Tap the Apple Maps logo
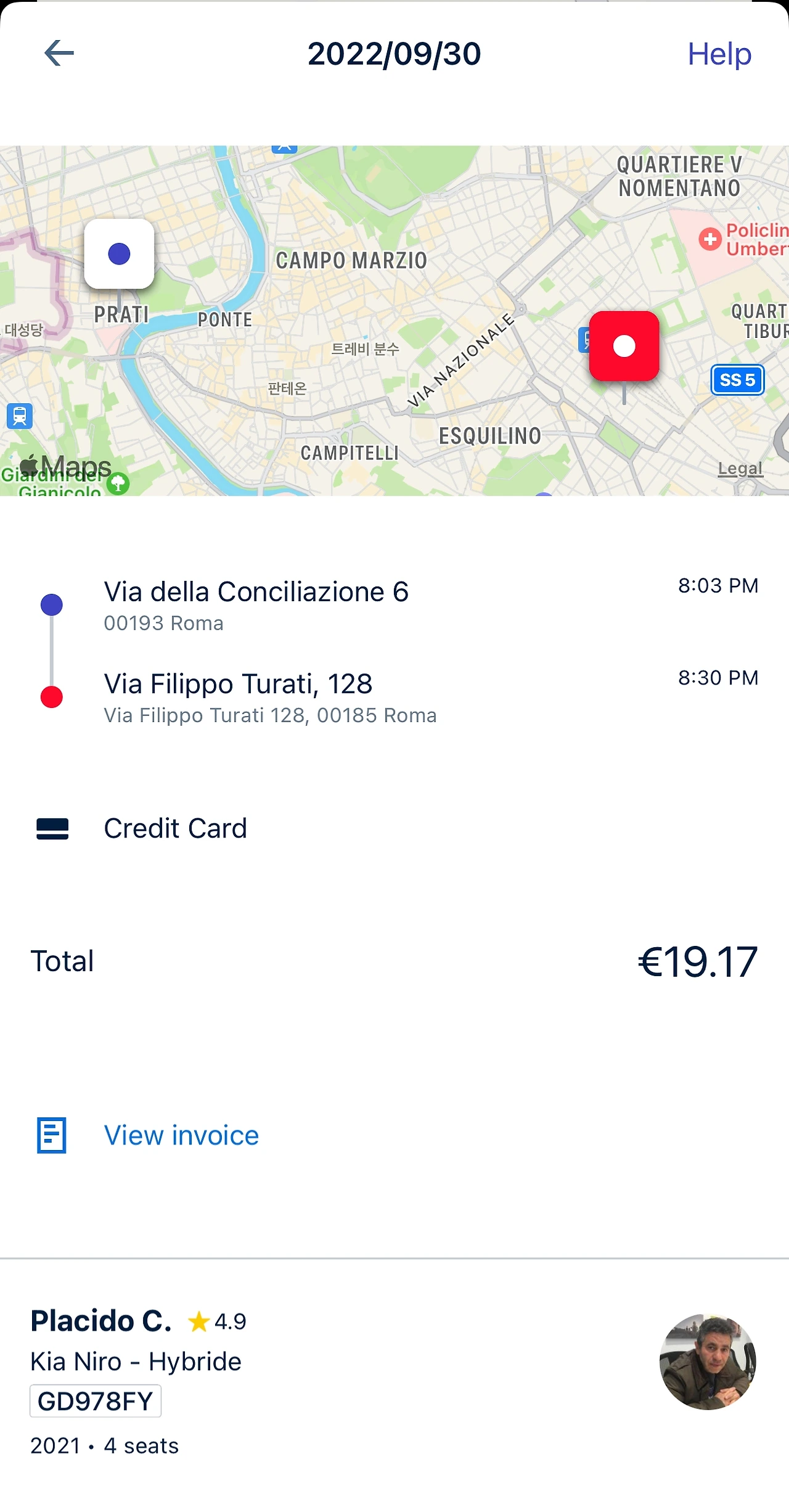The image size is (789, 1512). (65, 466)
